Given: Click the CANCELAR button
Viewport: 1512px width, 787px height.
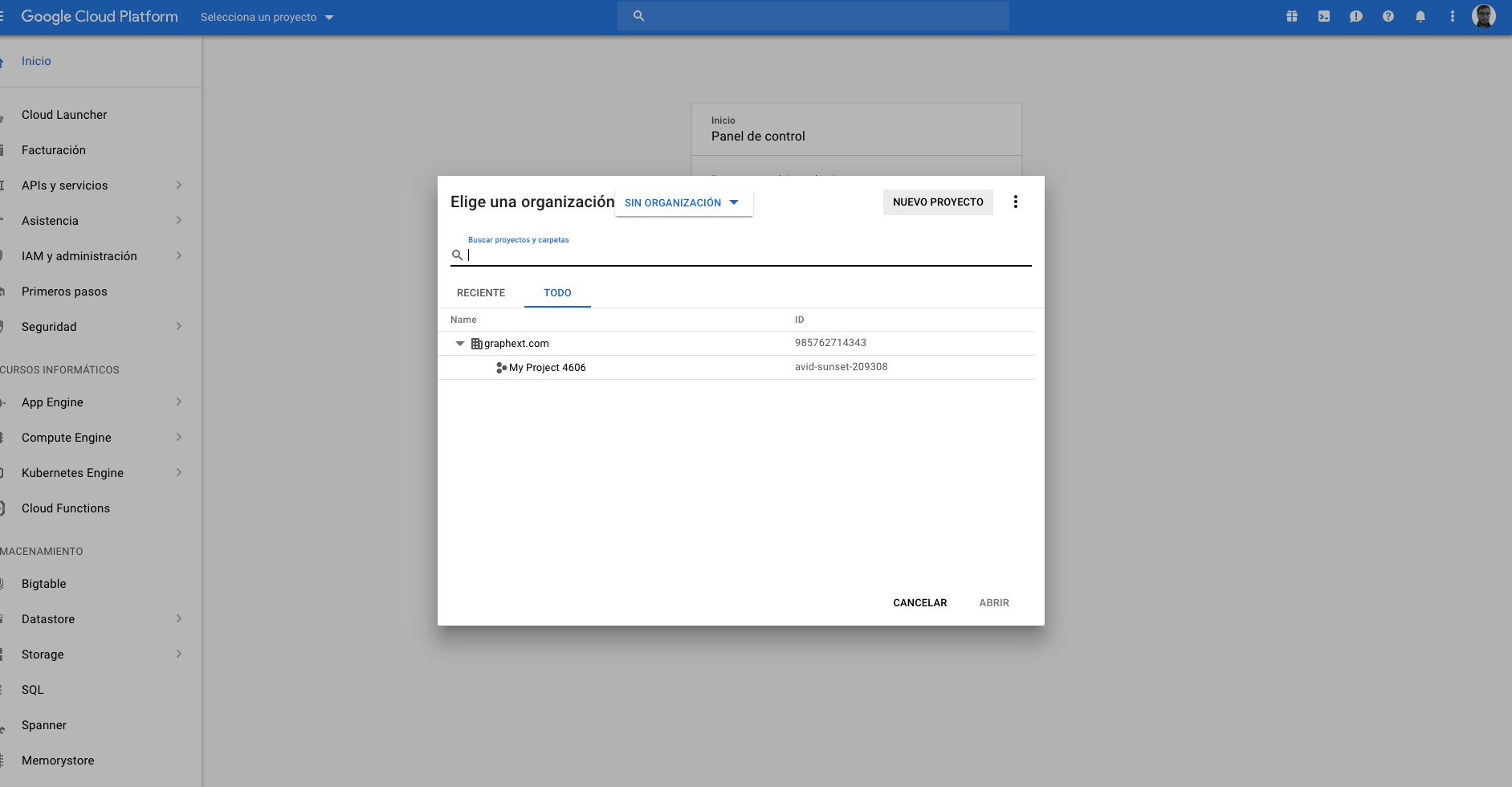Looking at the screenshot, I should click(920, 603).
